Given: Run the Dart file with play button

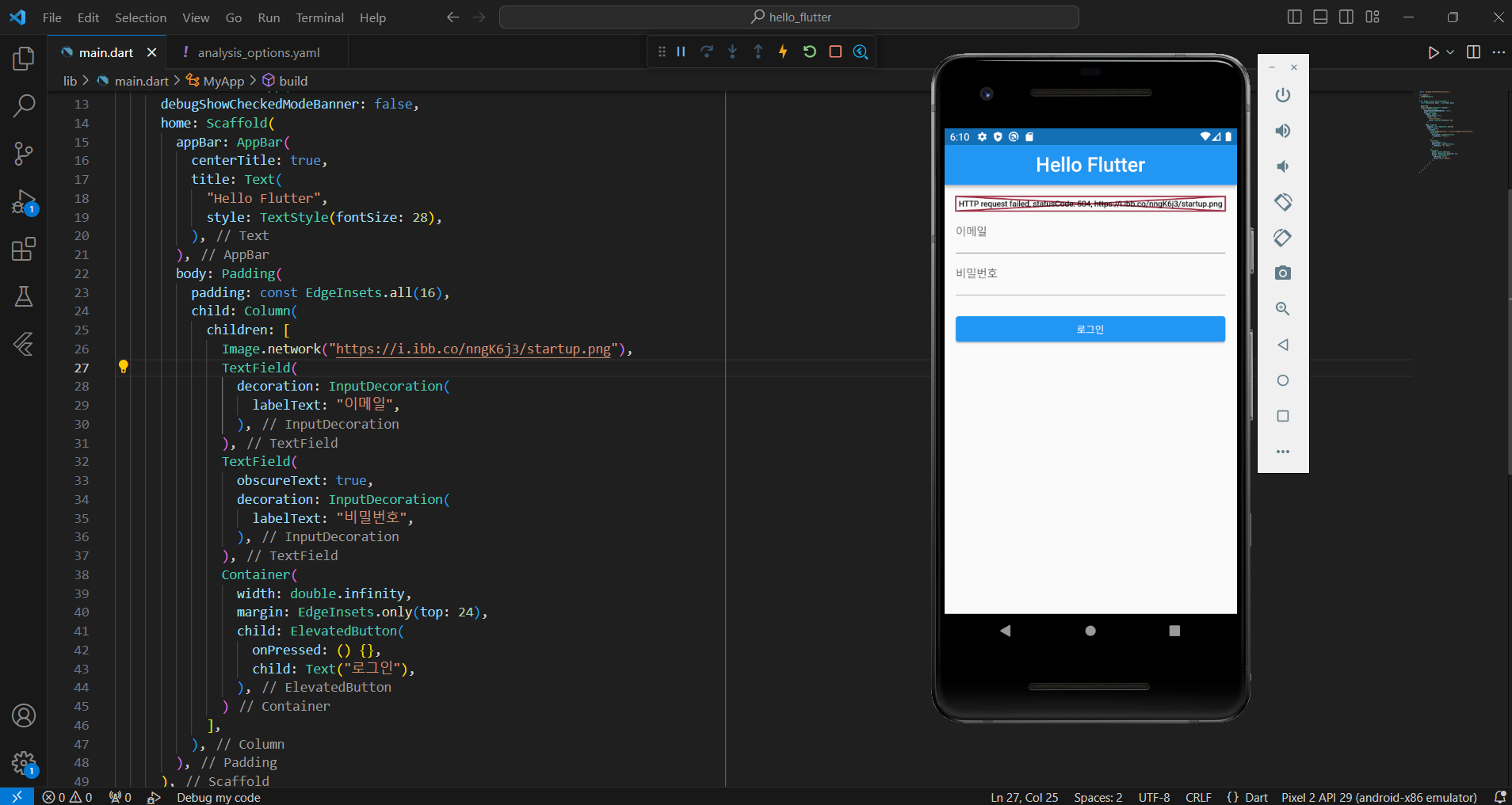Looking at the screenshot, I should point(1434,52).
